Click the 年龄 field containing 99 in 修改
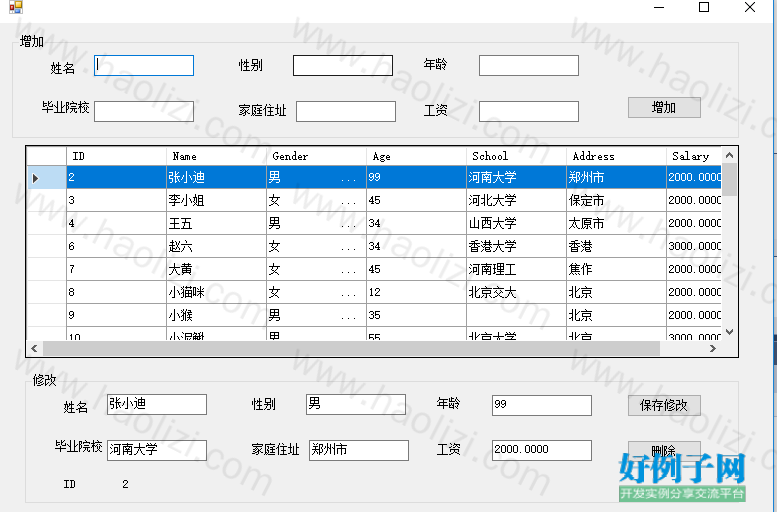777x512 pixels. (542, 405)
